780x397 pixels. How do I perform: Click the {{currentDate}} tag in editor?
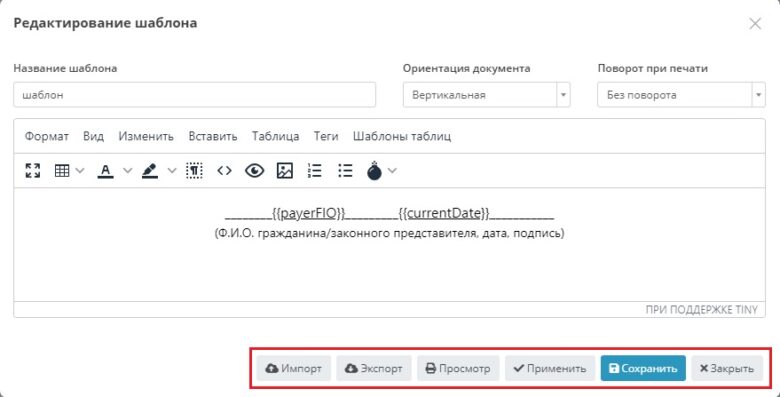444,214
